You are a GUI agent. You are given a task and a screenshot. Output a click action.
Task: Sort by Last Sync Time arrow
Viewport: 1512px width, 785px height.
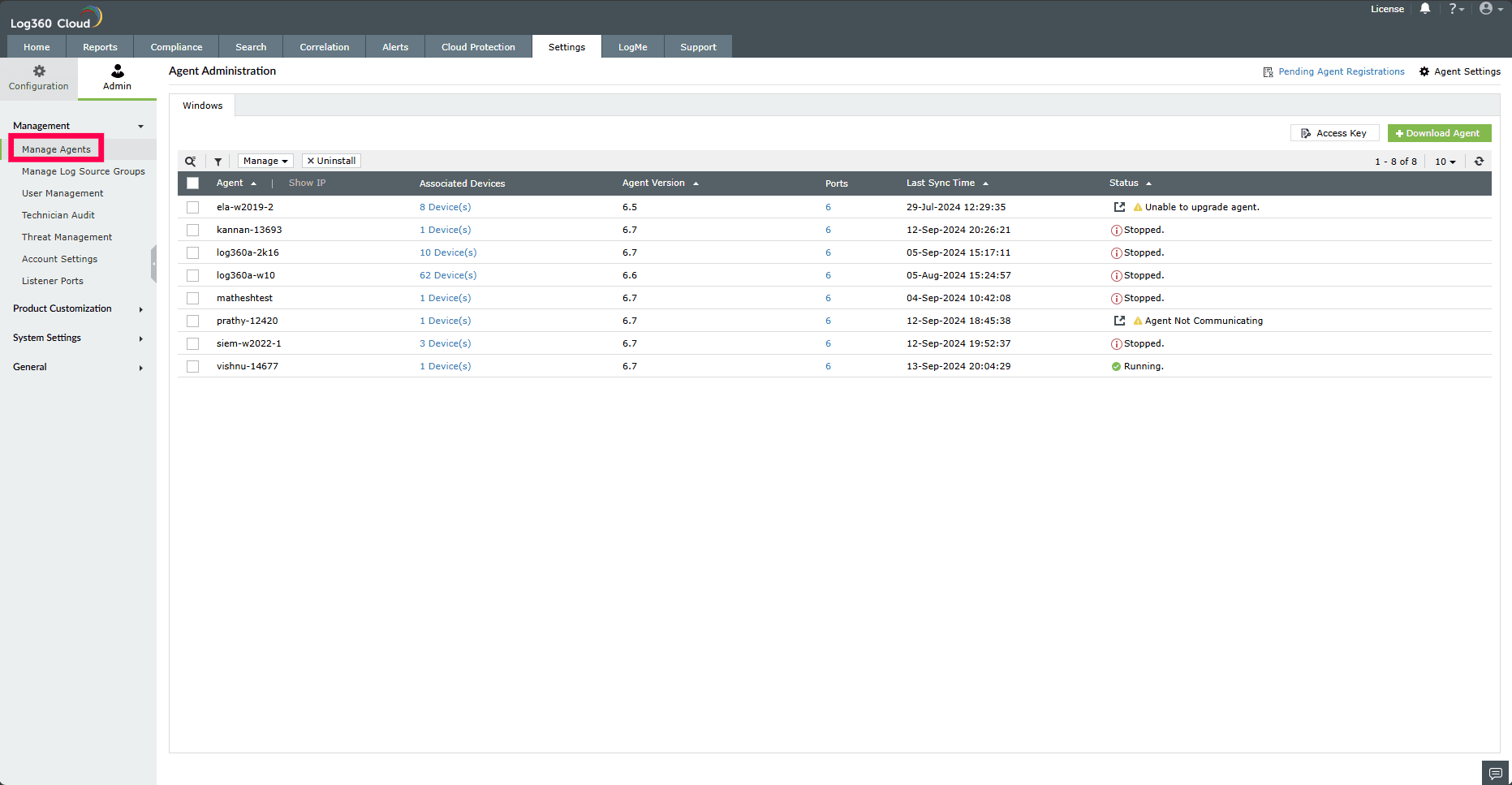pos(985,183)
